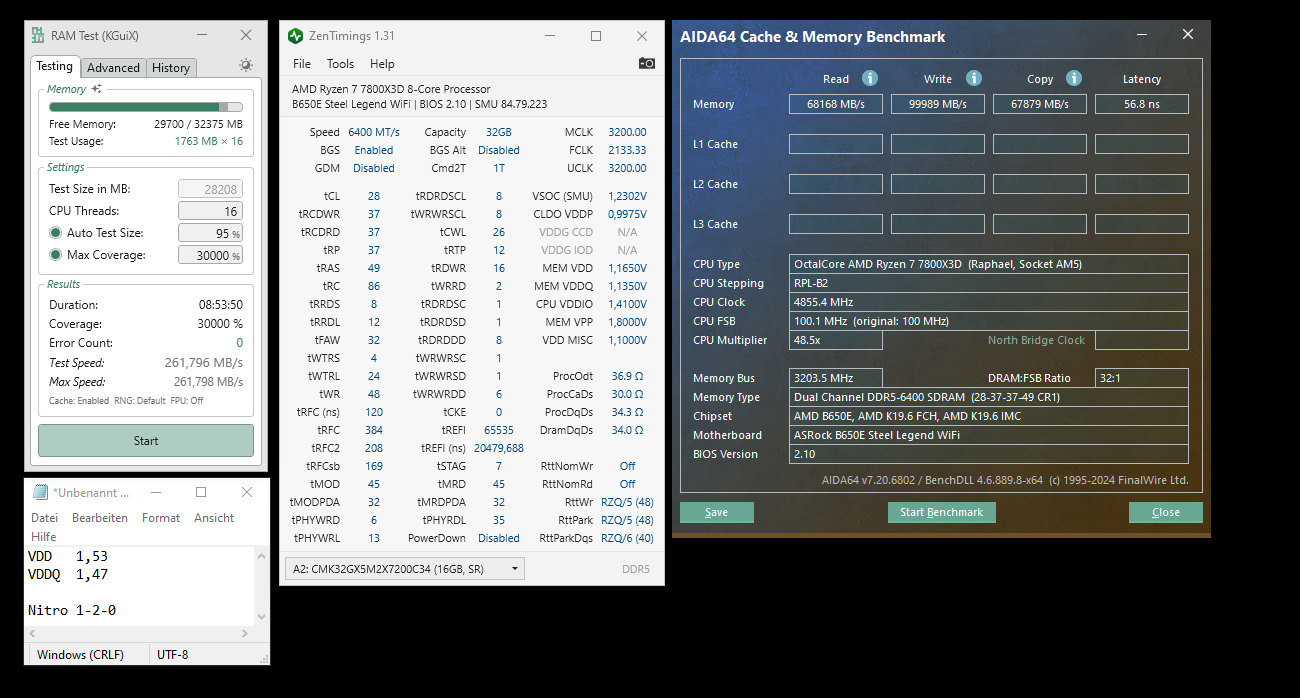The image size is (1300, 698).
Task: Select the Max Coverage radio option
Action: (x=56, y=255)
